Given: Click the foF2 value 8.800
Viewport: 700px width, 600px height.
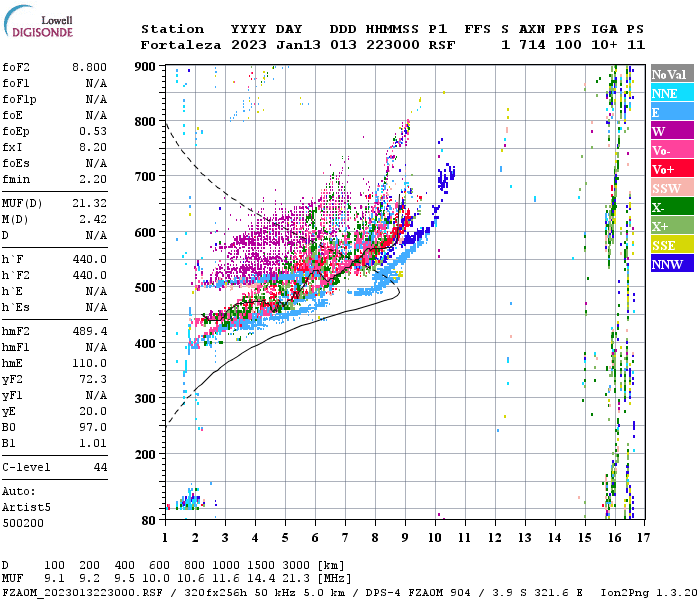Looking at the screenshot, I should (x=89, y=67).
